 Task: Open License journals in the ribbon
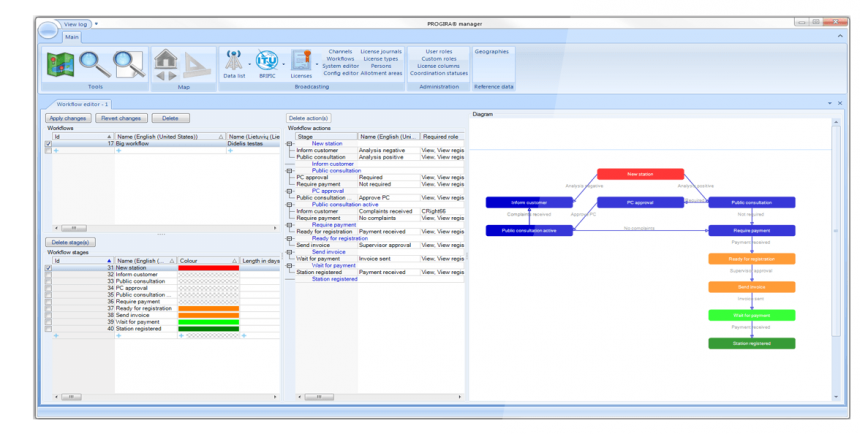381,52
